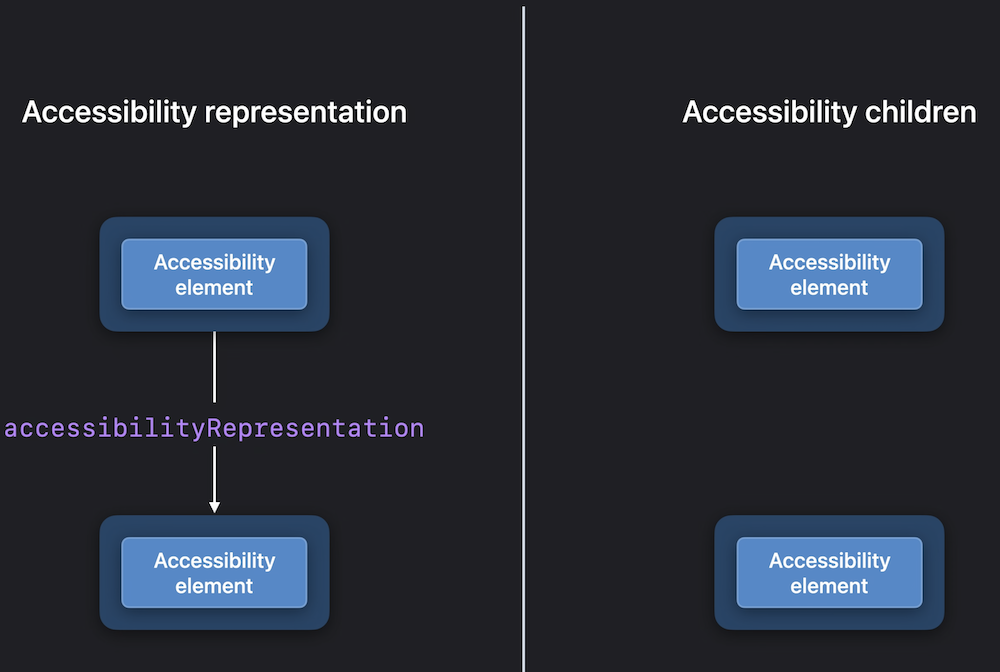Select the source Accessibility element box above the arrow

tap(214, 274)
